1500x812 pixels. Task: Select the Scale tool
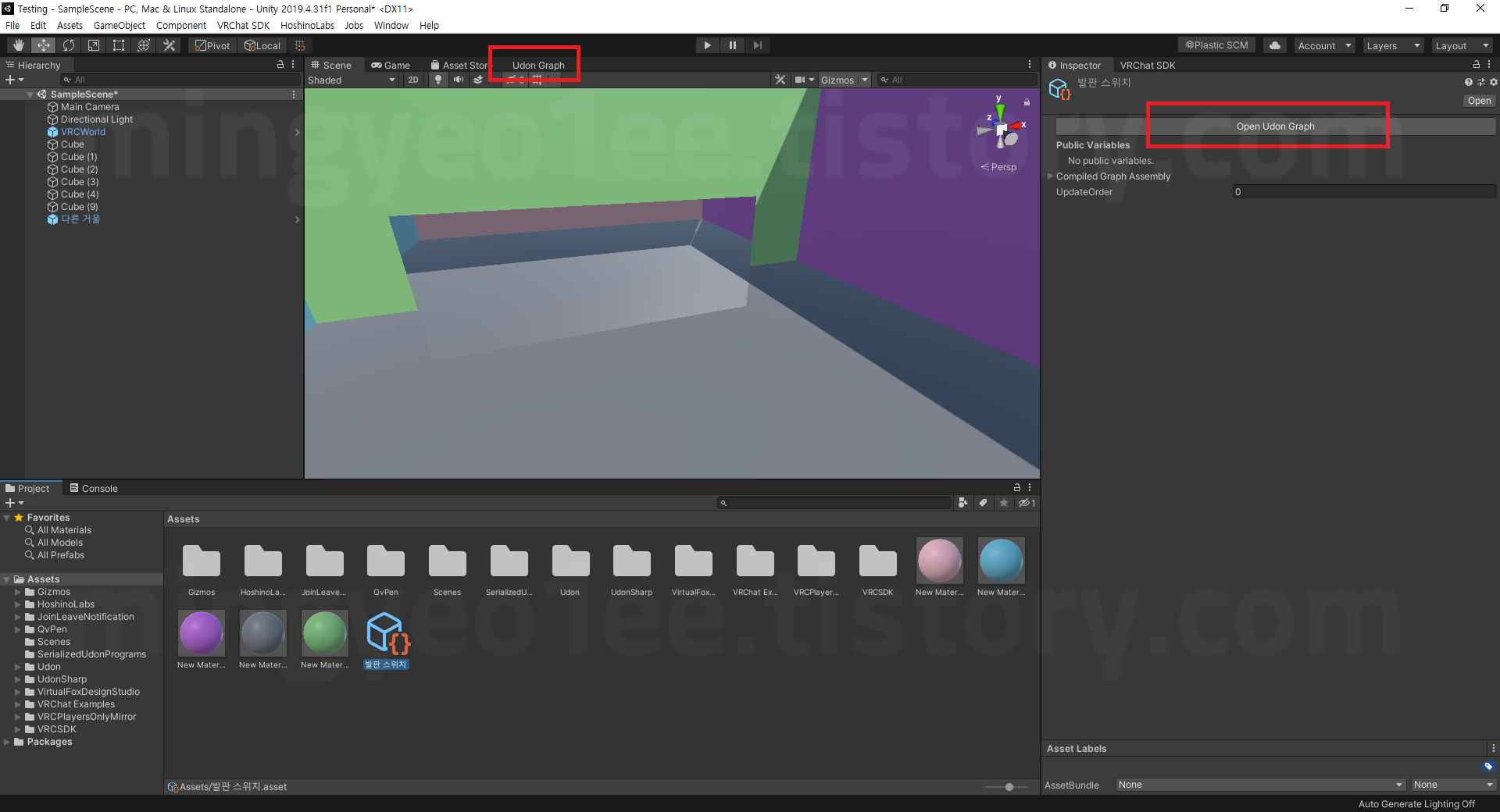(x=94, y=45)
